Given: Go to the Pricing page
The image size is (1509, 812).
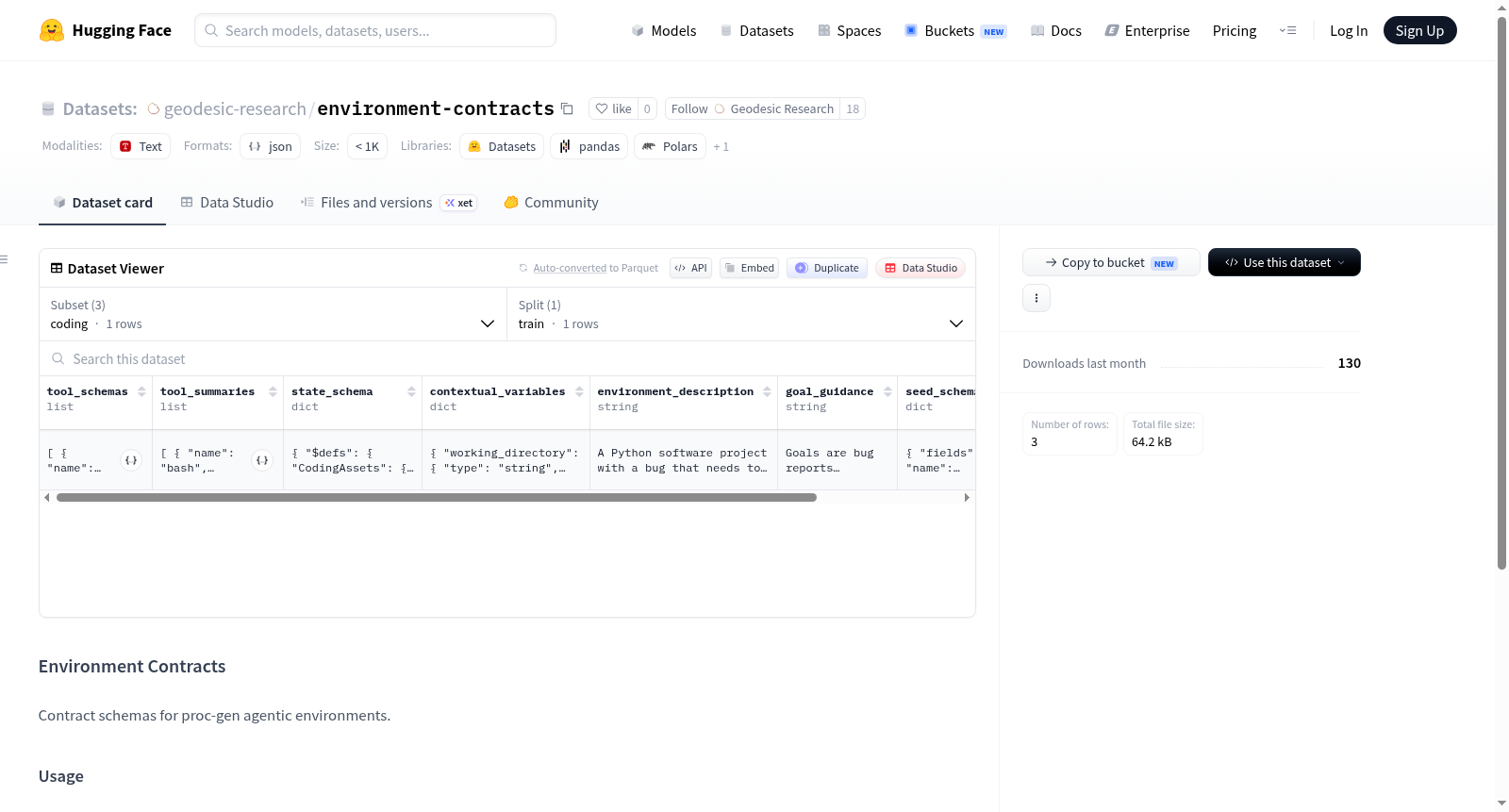Looking at the screenshot, I should (x=1235, y=31).
